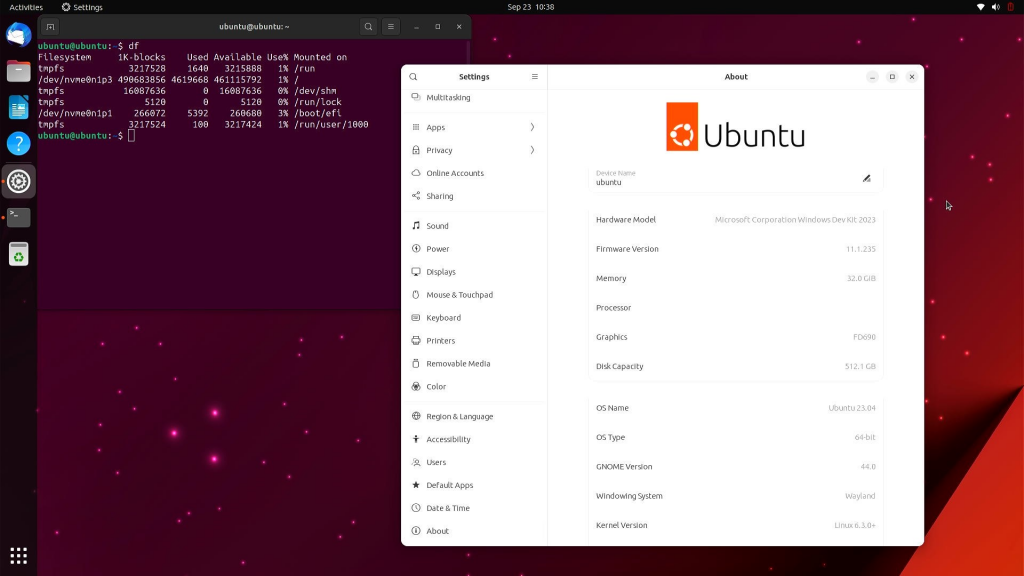Open the Files manager in the dock
1024x576 pixels.
coord(18,71)
